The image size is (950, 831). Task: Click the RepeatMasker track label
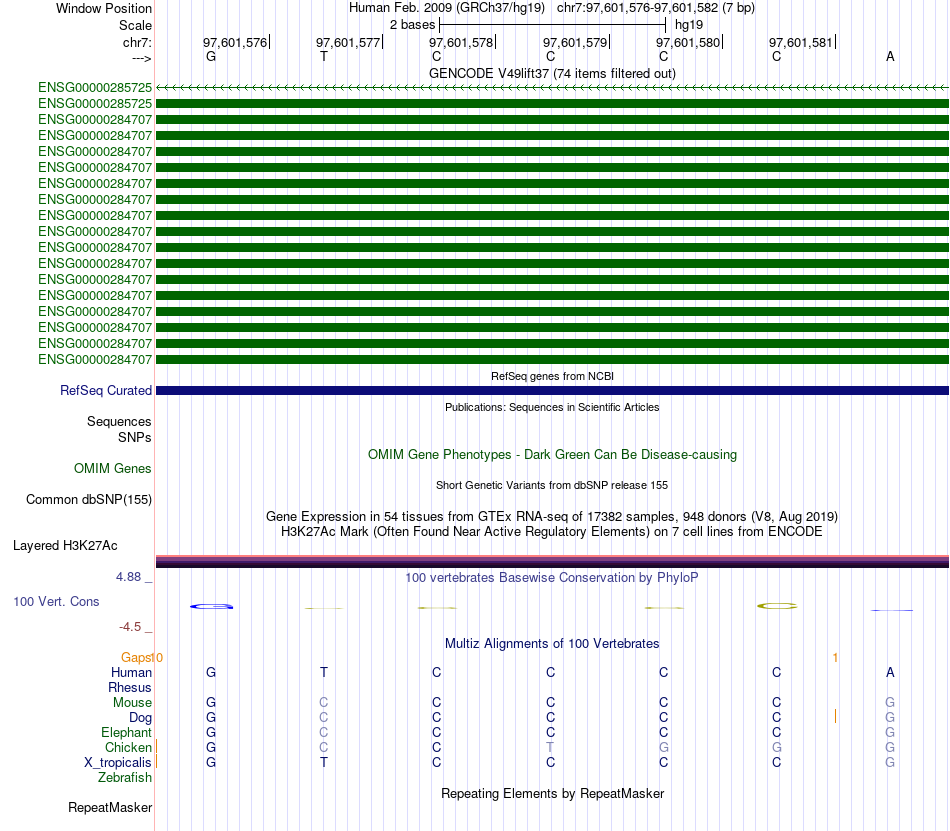[110, 808]
